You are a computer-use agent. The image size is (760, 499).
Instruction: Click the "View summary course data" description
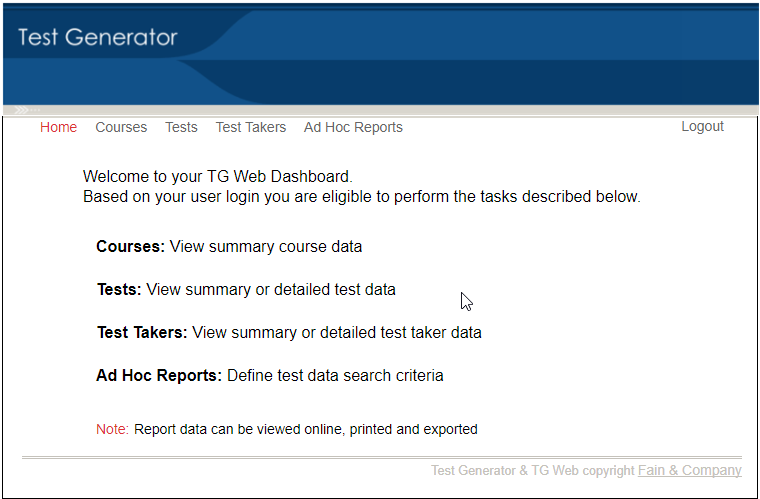pos(266,246)
